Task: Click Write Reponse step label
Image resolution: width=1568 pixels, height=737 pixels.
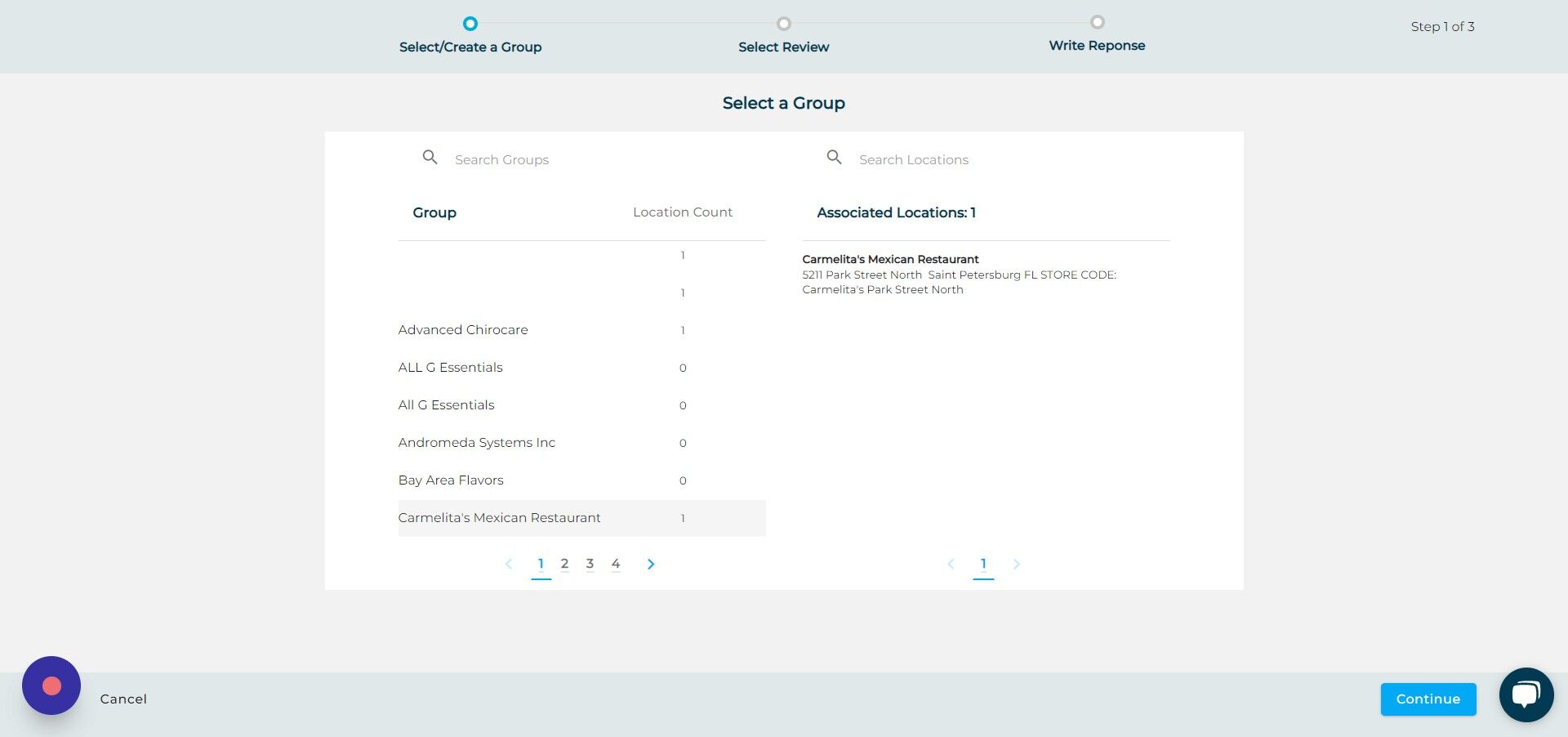Action: coord(1097,46)
